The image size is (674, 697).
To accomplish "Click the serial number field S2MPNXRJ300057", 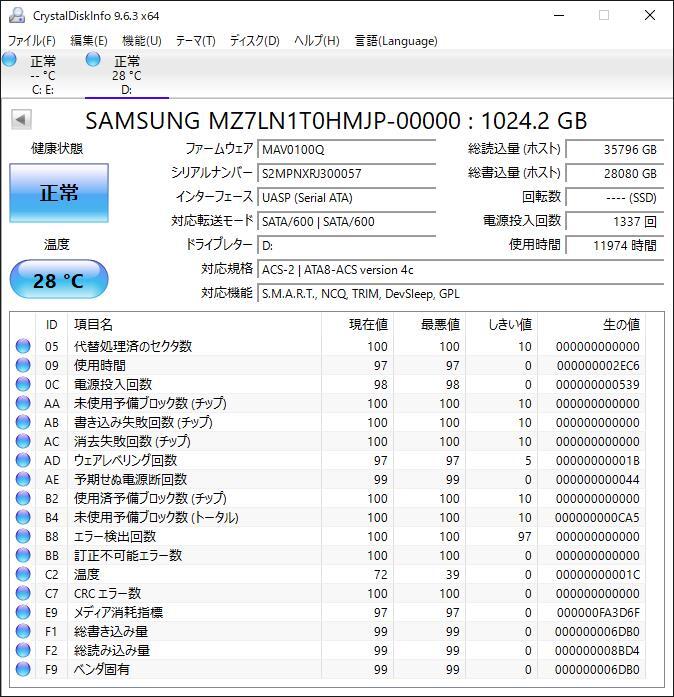I will pyautogui.click(x=346, y=173).
